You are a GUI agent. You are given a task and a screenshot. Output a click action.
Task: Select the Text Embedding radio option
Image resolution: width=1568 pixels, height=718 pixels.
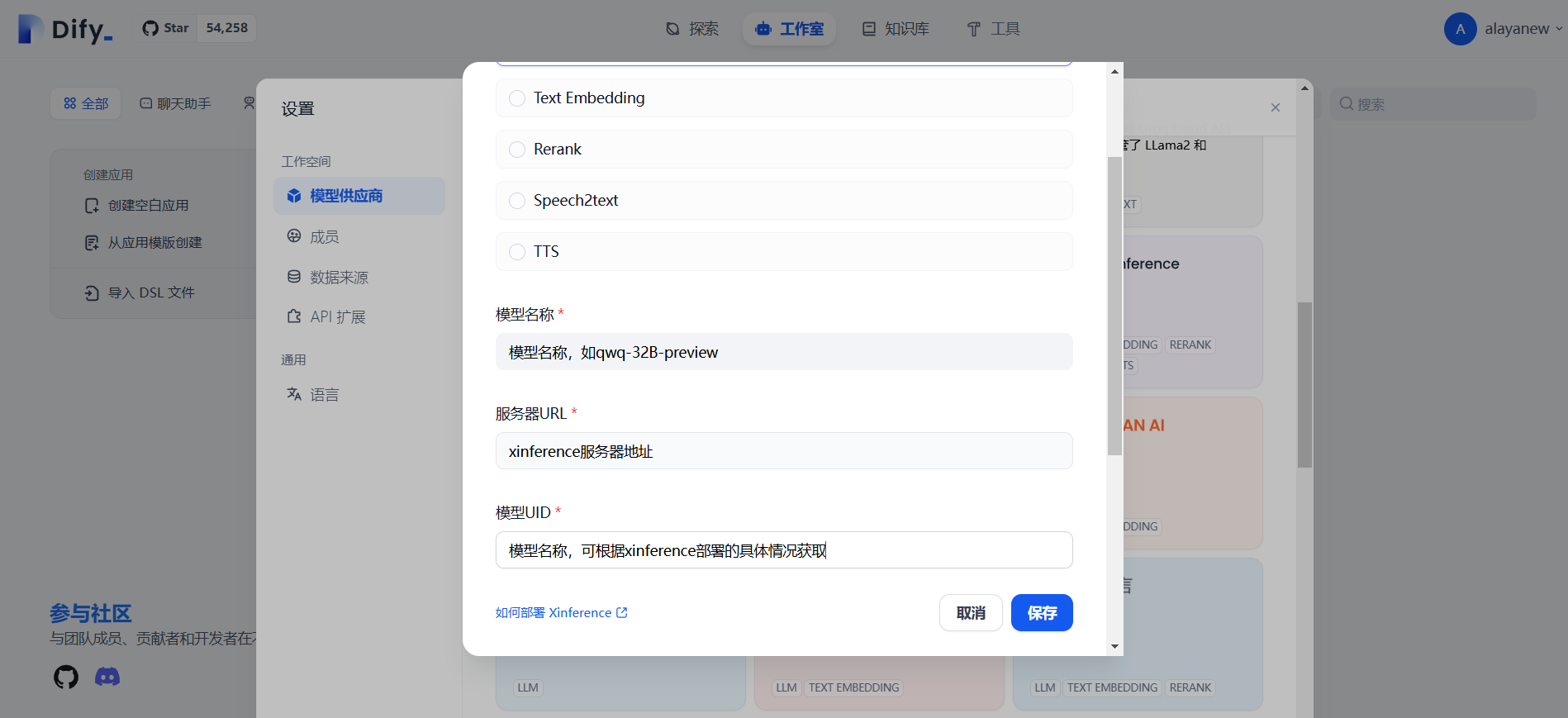click(x=517, y=98)
